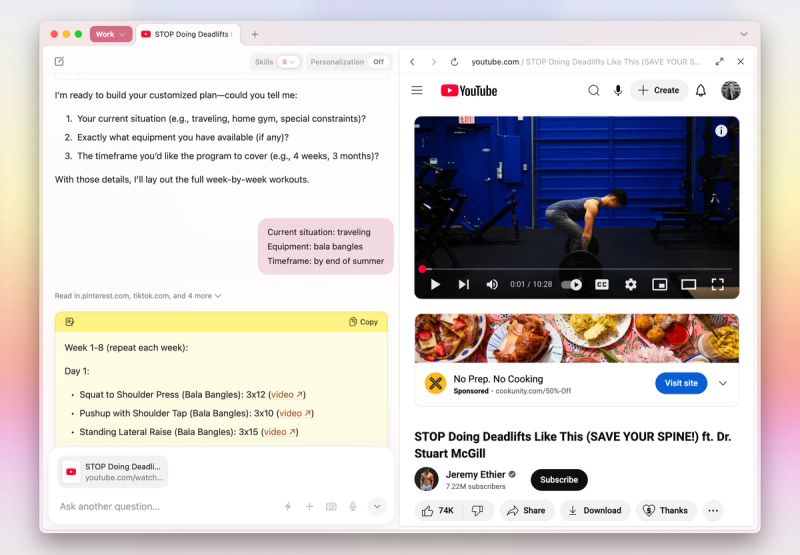
Task: Start voice input in chat box
Action: point(353,507)
